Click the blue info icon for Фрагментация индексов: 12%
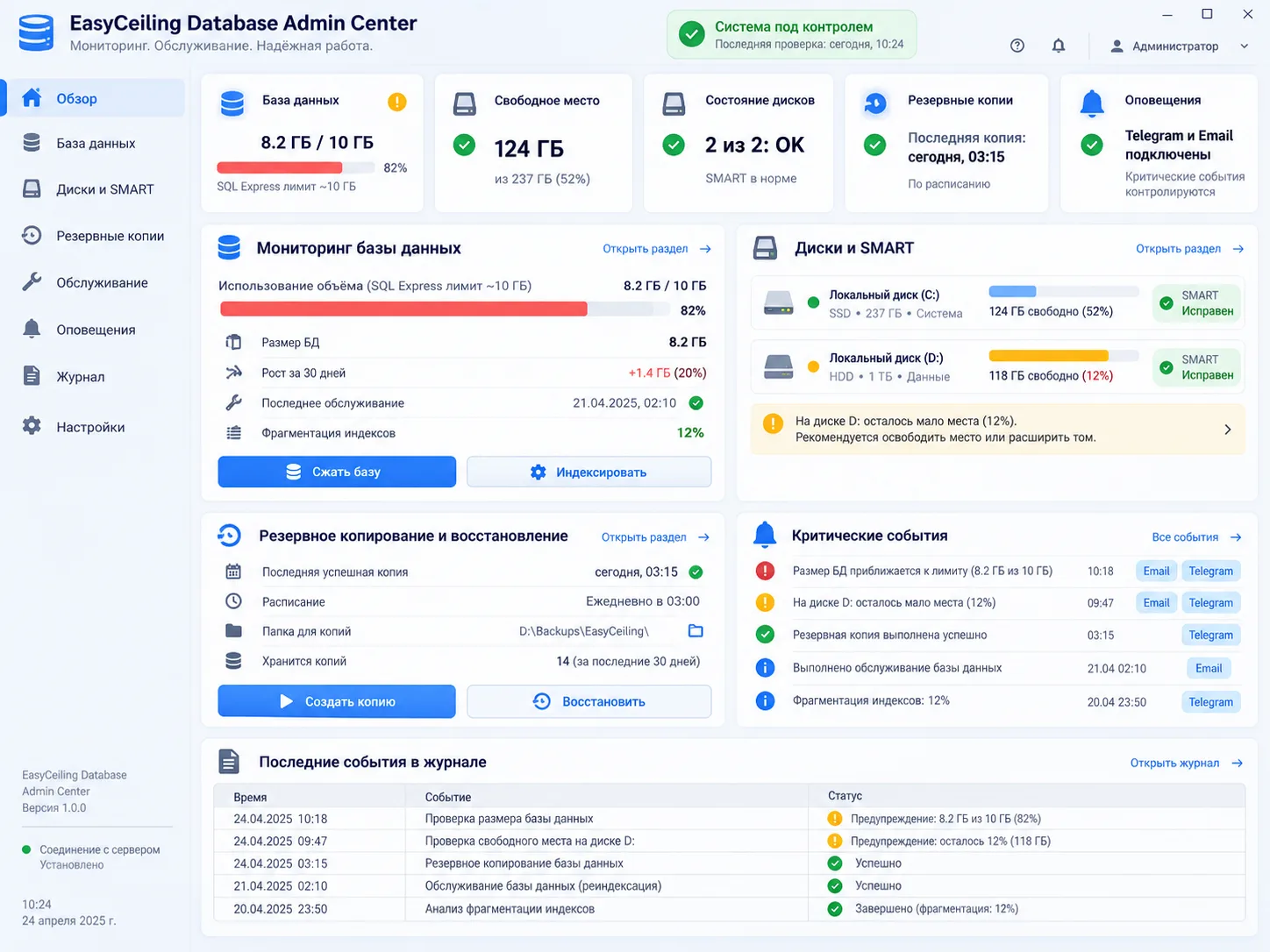The image size is (1270, 952). pyautogui.click(x=765, y=701)
